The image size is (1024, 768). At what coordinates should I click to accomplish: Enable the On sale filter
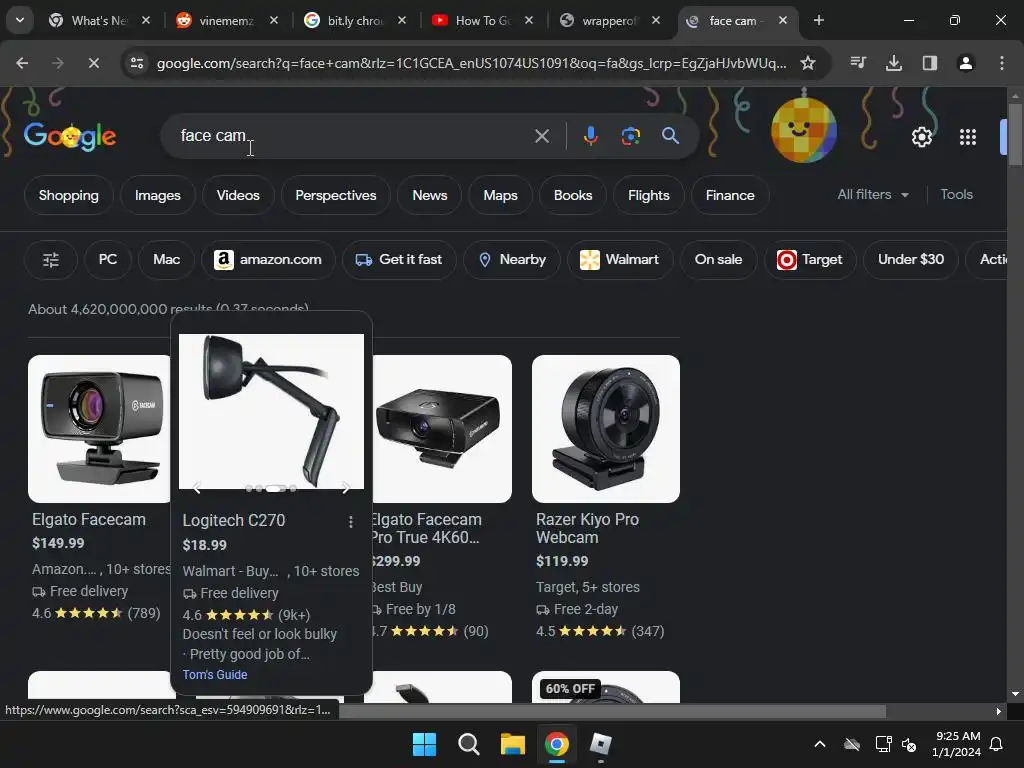coord(718,260)
